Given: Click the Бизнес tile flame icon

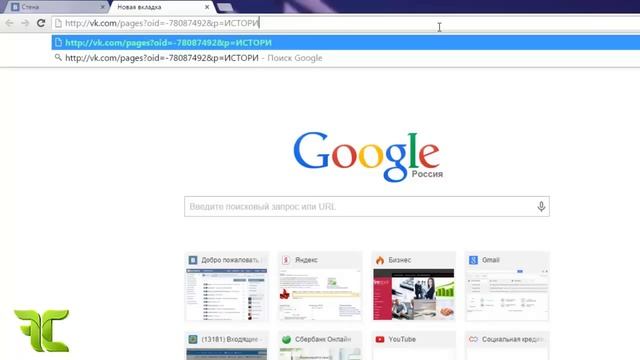Looking at the screenshot, I should point(380,260).
